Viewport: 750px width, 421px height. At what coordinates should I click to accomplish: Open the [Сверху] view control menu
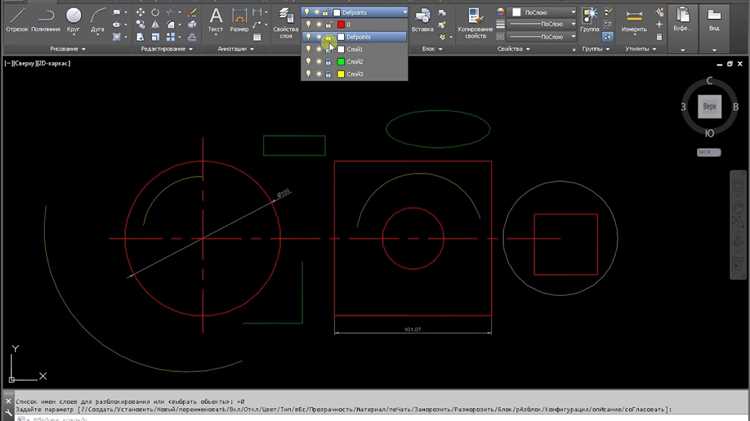point(24,63)
